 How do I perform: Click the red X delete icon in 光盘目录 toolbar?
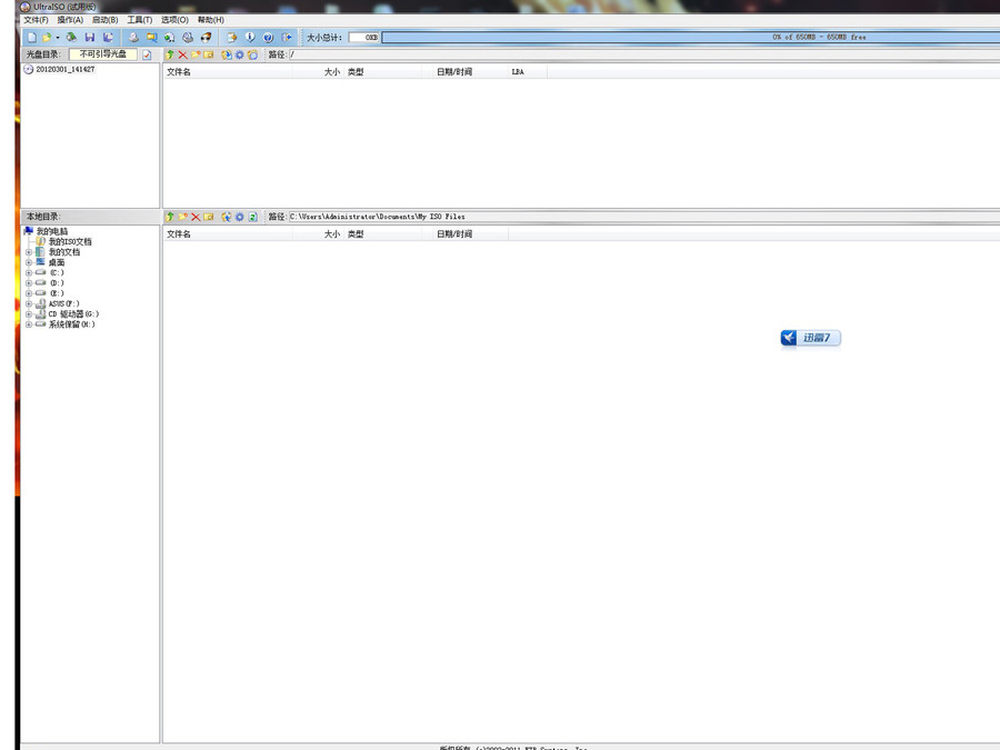182,55
